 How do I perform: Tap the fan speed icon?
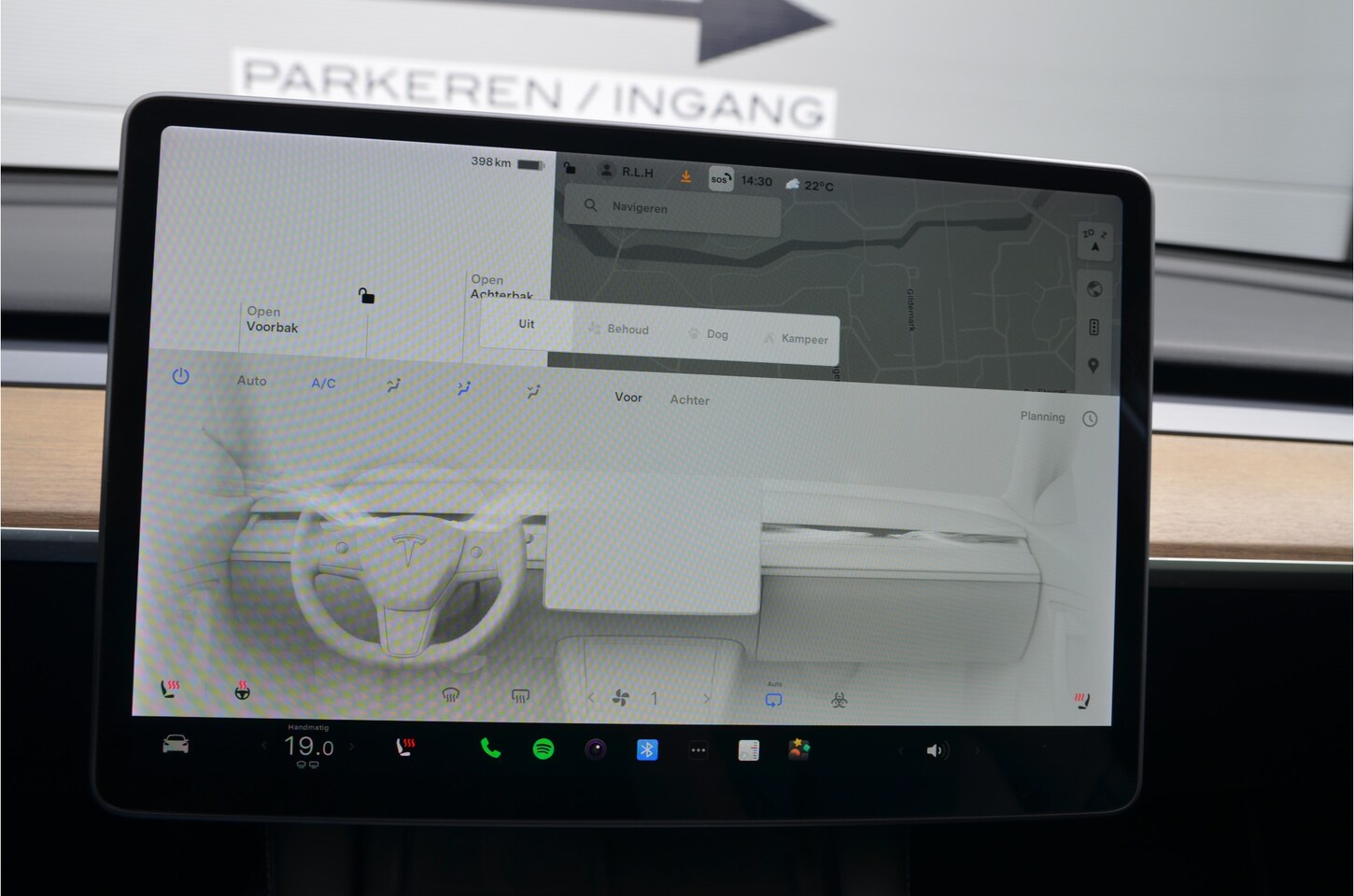[x=620, y=697]
